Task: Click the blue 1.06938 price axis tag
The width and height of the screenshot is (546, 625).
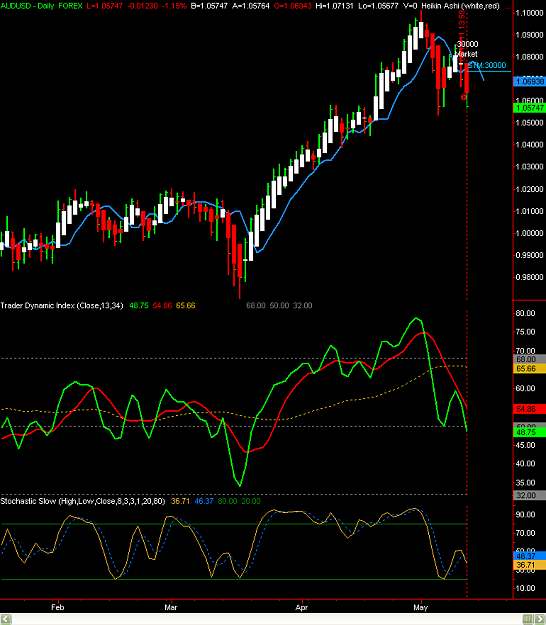Action: 530,82
